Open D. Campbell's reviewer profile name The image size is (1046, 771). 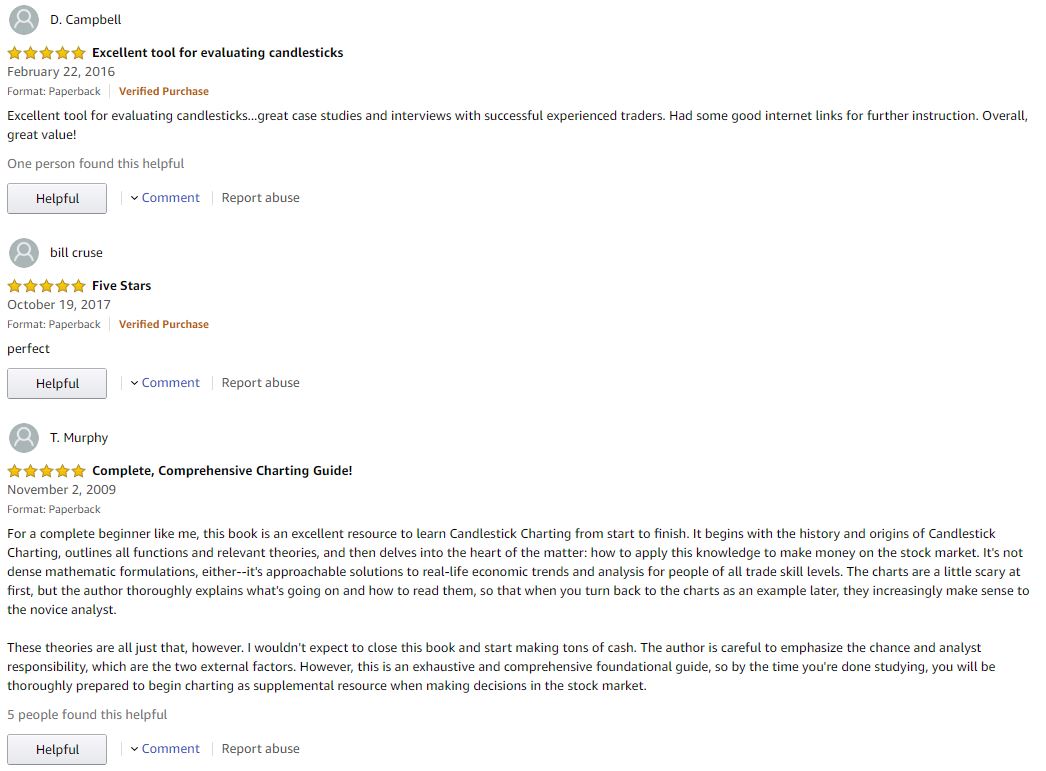(85, 20)
